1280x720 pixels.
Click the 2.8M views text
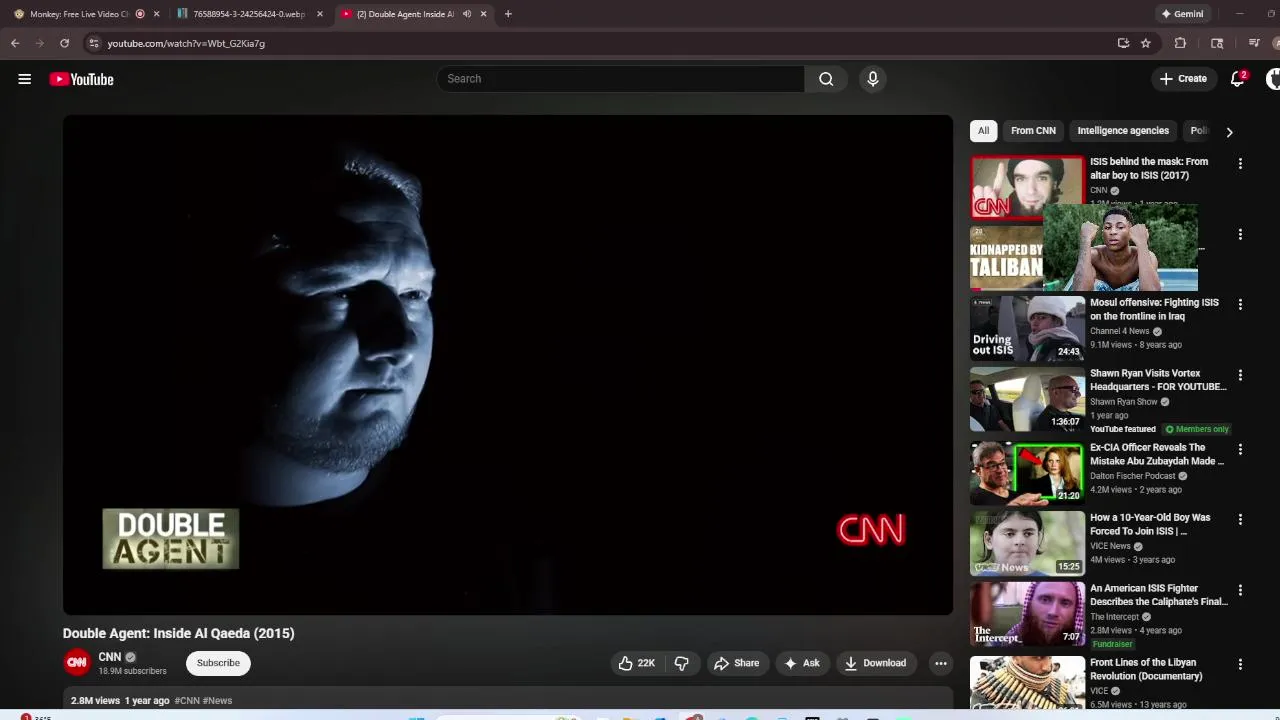[95, 701]
